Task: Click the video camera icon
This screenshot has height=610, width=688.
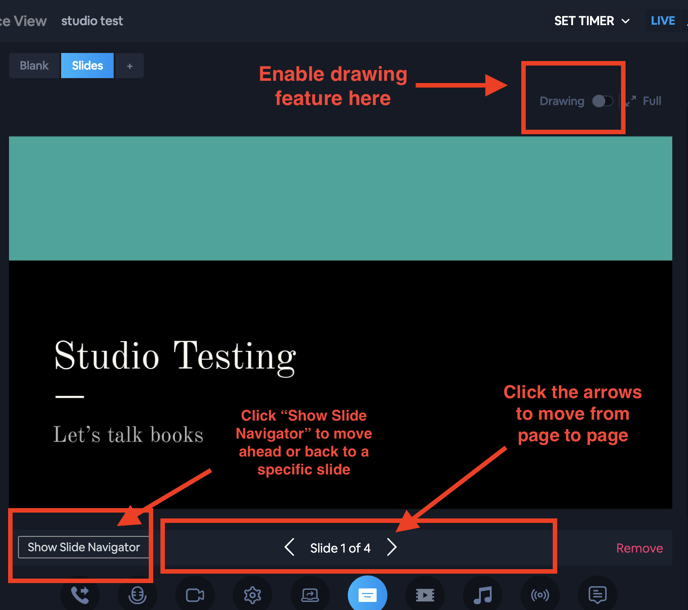Action: click(x=195, y=595)
